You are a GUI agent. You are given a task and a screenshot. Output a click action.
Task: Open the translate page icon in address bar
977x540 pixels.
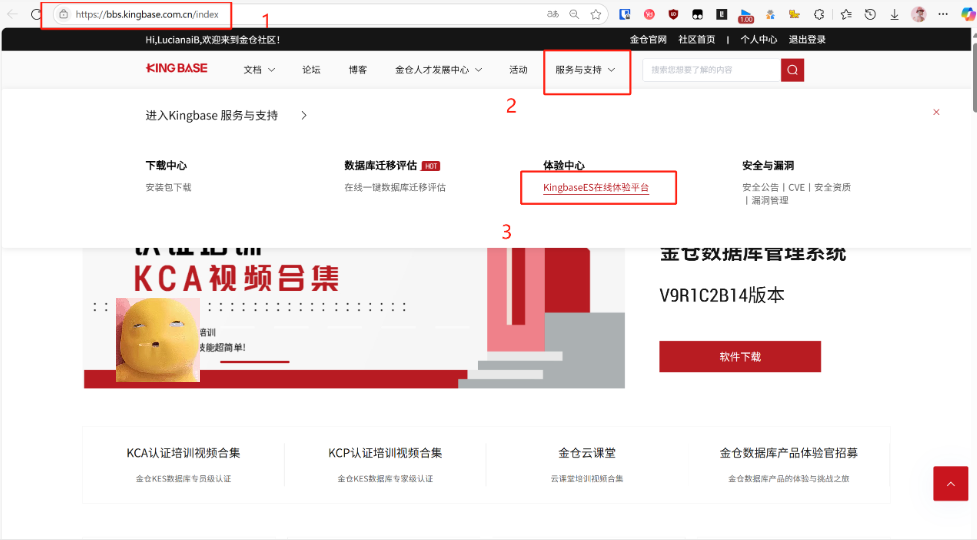tap(553, 14)
